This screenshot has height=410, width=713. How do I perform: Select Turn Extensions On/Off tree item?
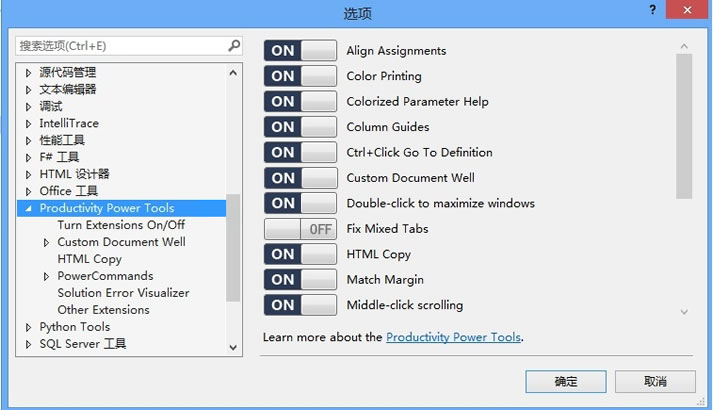click(x=121, y=225)
